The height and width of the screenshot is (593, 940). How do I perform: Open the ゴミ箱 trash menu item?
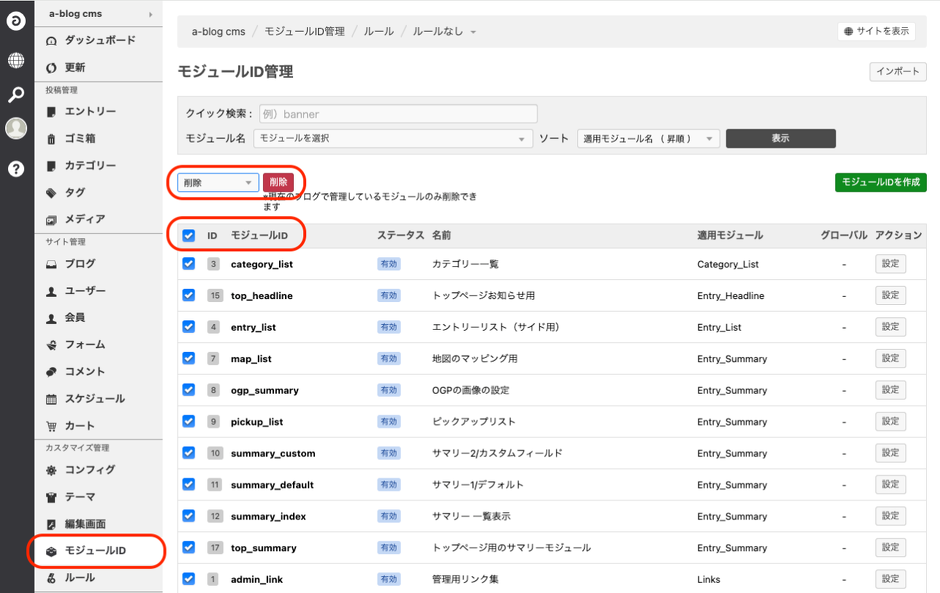click(80, 139)
